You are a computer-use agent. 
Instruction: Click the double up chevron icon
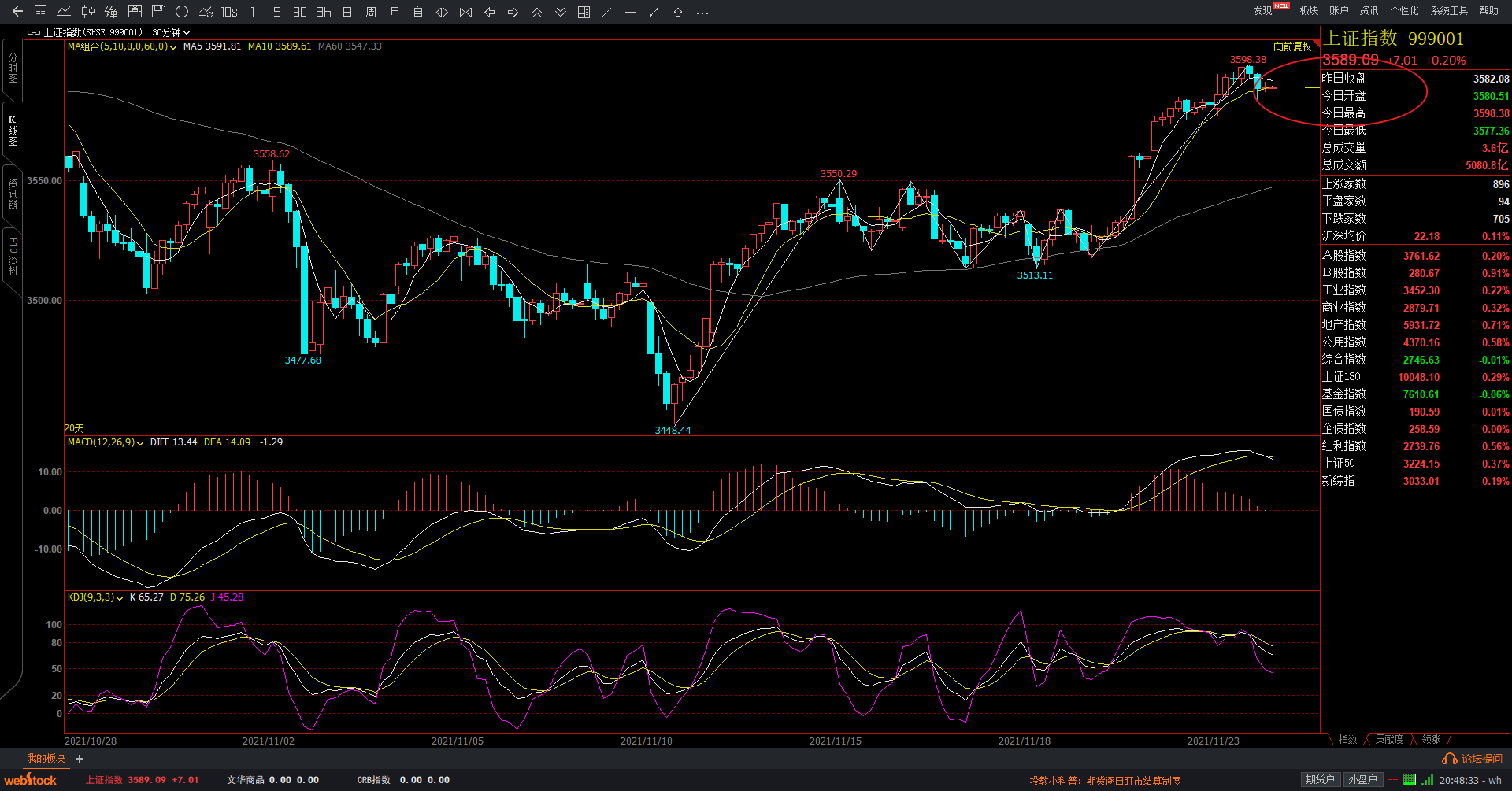click(x=537, y=12)
